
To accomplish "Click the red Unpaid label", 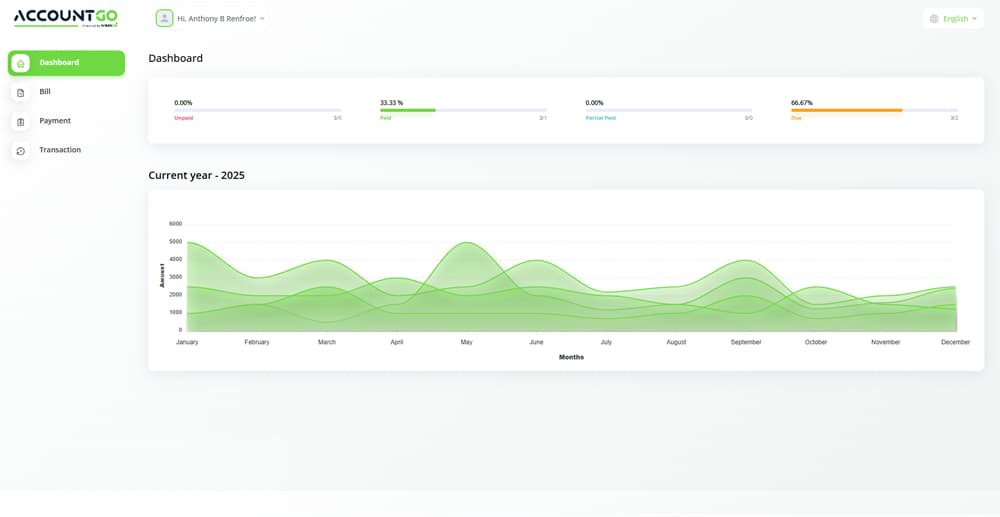I will coord(184,118).
